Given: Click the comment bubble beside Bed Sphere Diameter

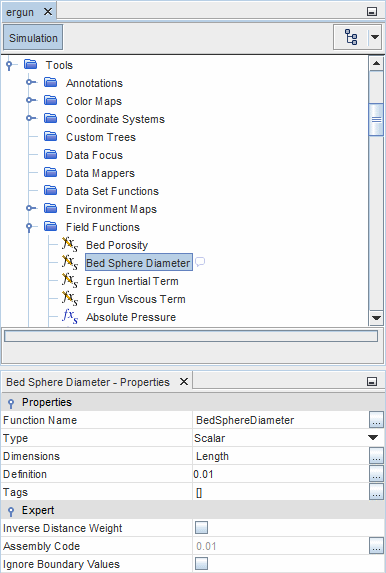Looking at the screenshot, I should click(x=200, y=262).
